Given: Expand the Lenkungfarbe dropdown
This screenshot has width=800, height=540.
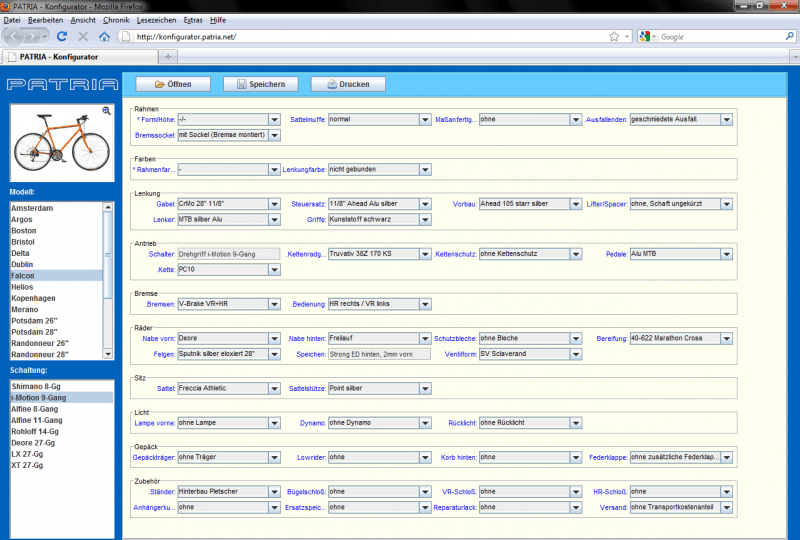Looking at the screenshot, I should point(425,169).
